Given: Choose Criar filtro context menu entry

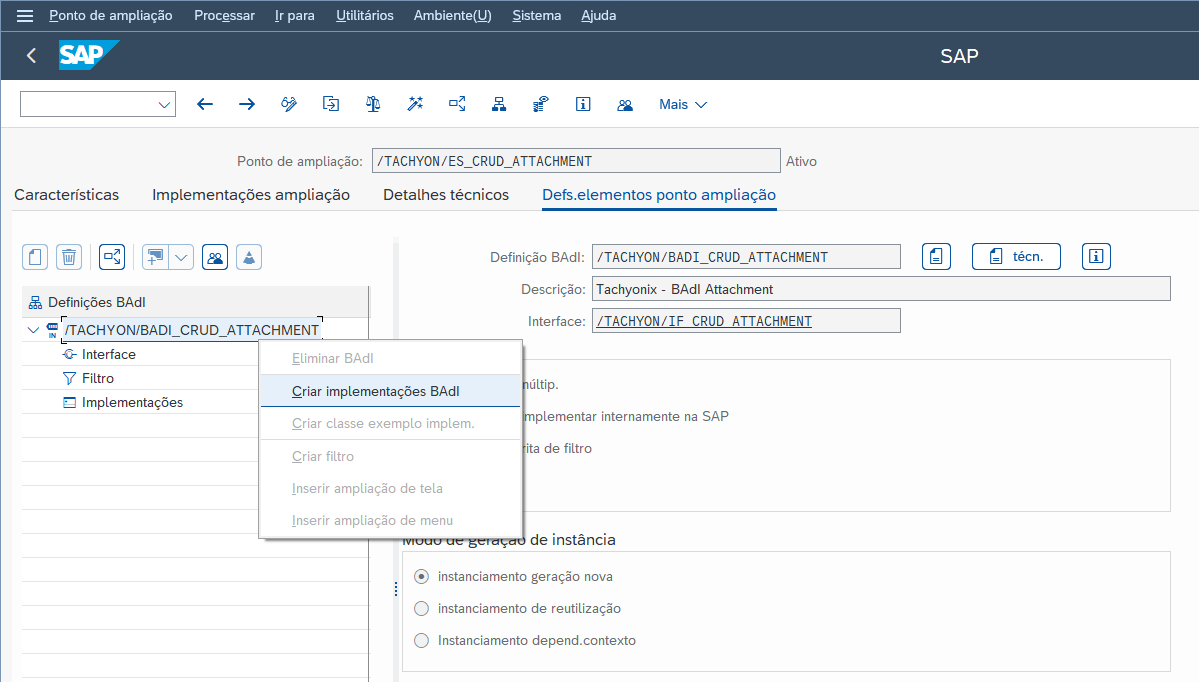Looking at the screenshot, I should click(x=390, y=456).
